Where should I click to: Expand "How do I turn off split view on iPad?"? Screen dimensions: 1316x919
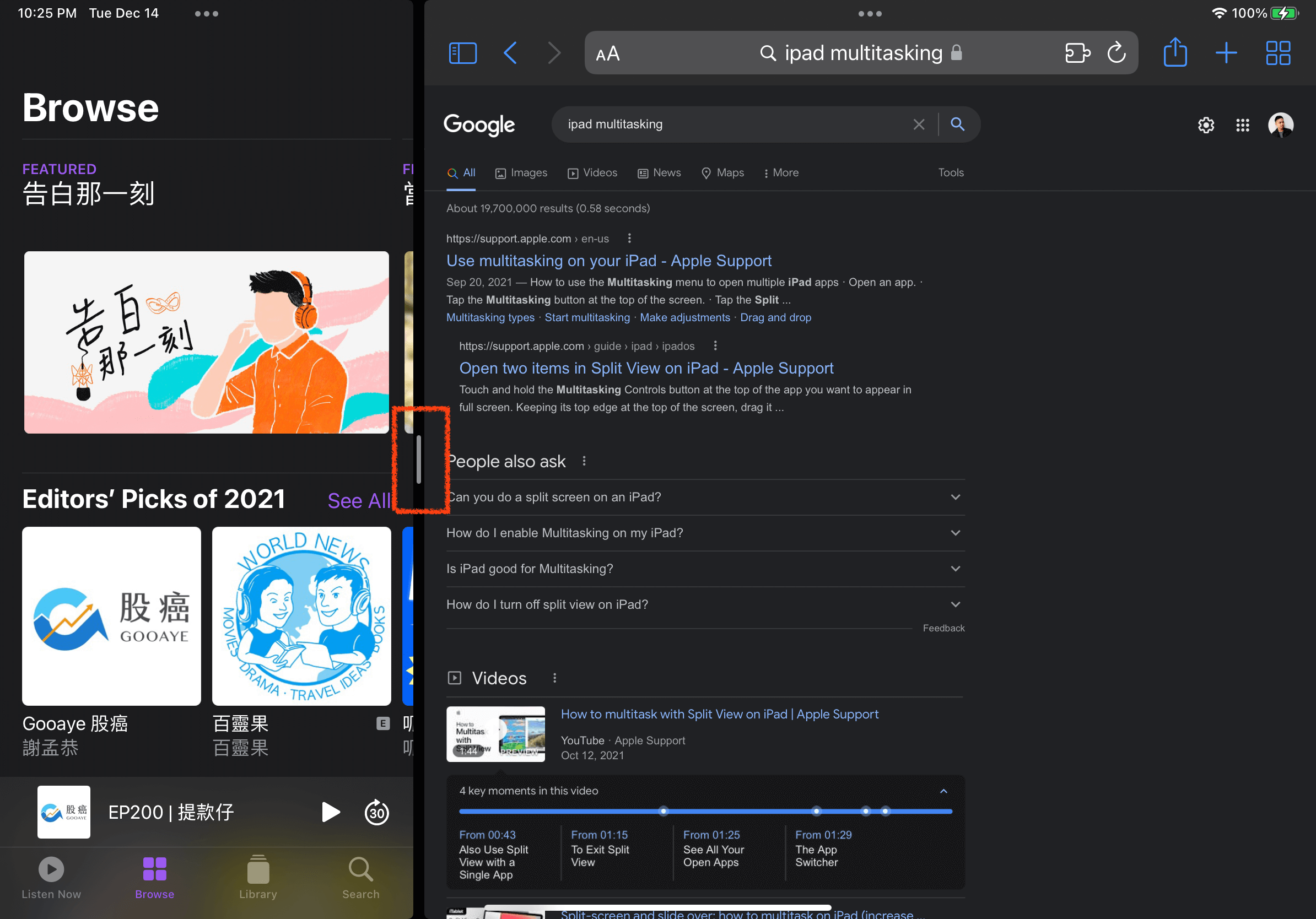pyautogui.click(x=705, y=604)
